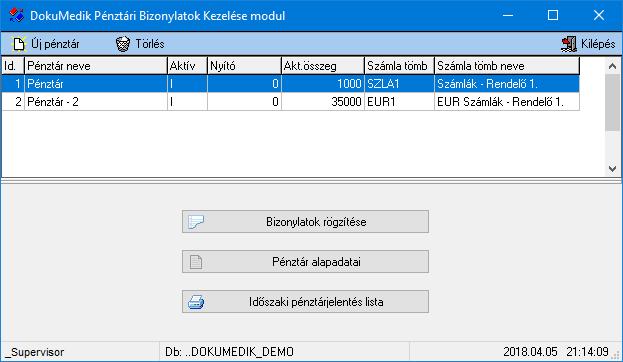This screenshot has height=362, width=623.
Task: Click the printer icon on Időszaki pénztárjelentés
Action: [196, 302]
